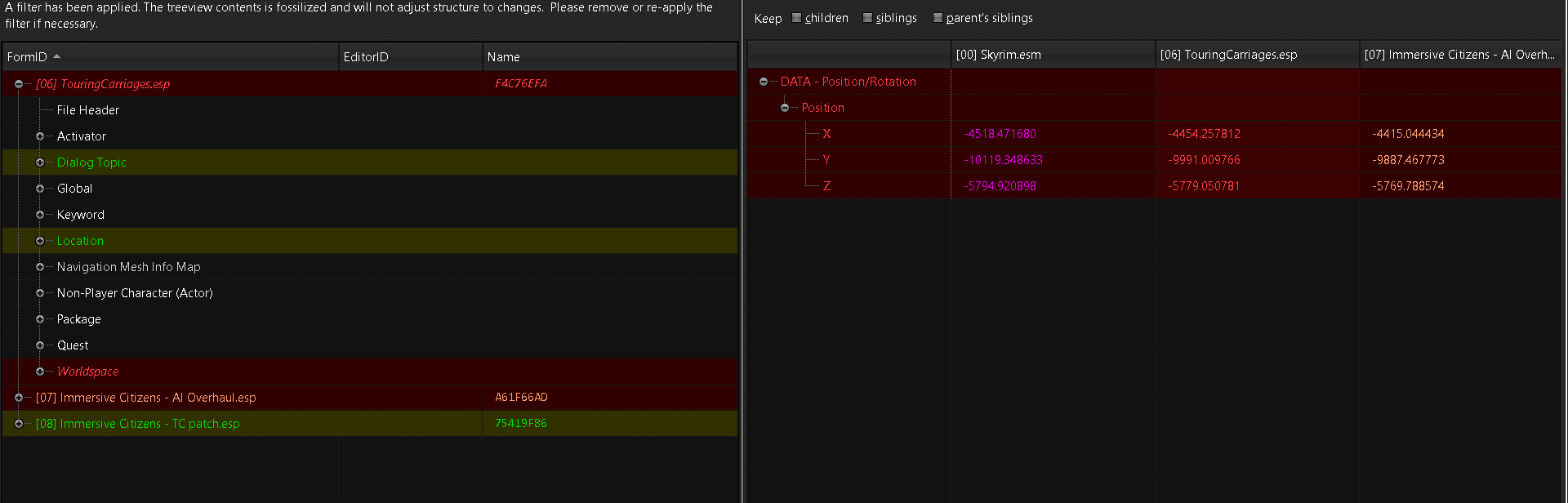Image resolution: width=1568 pixels, height=503 pixels.
Task: Click the [06] TouringCarriages.esp column header
Action: click(x=1257, y=55)
